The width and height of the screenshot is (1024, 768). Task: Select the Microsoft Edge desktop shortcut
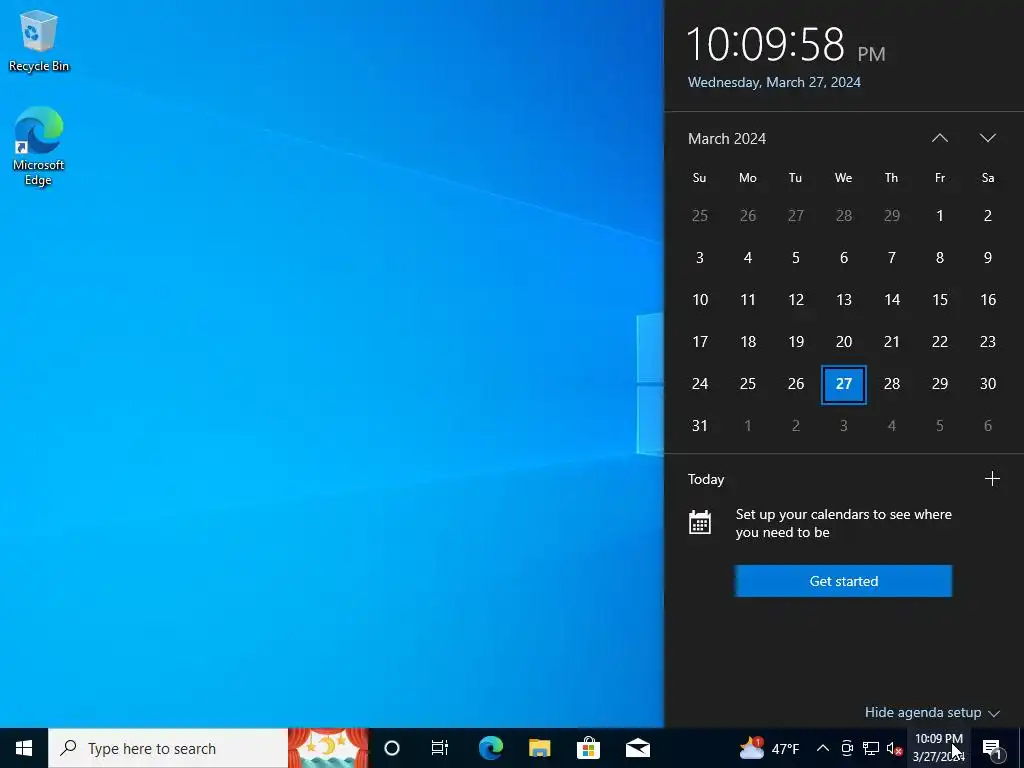pos(39,145)
